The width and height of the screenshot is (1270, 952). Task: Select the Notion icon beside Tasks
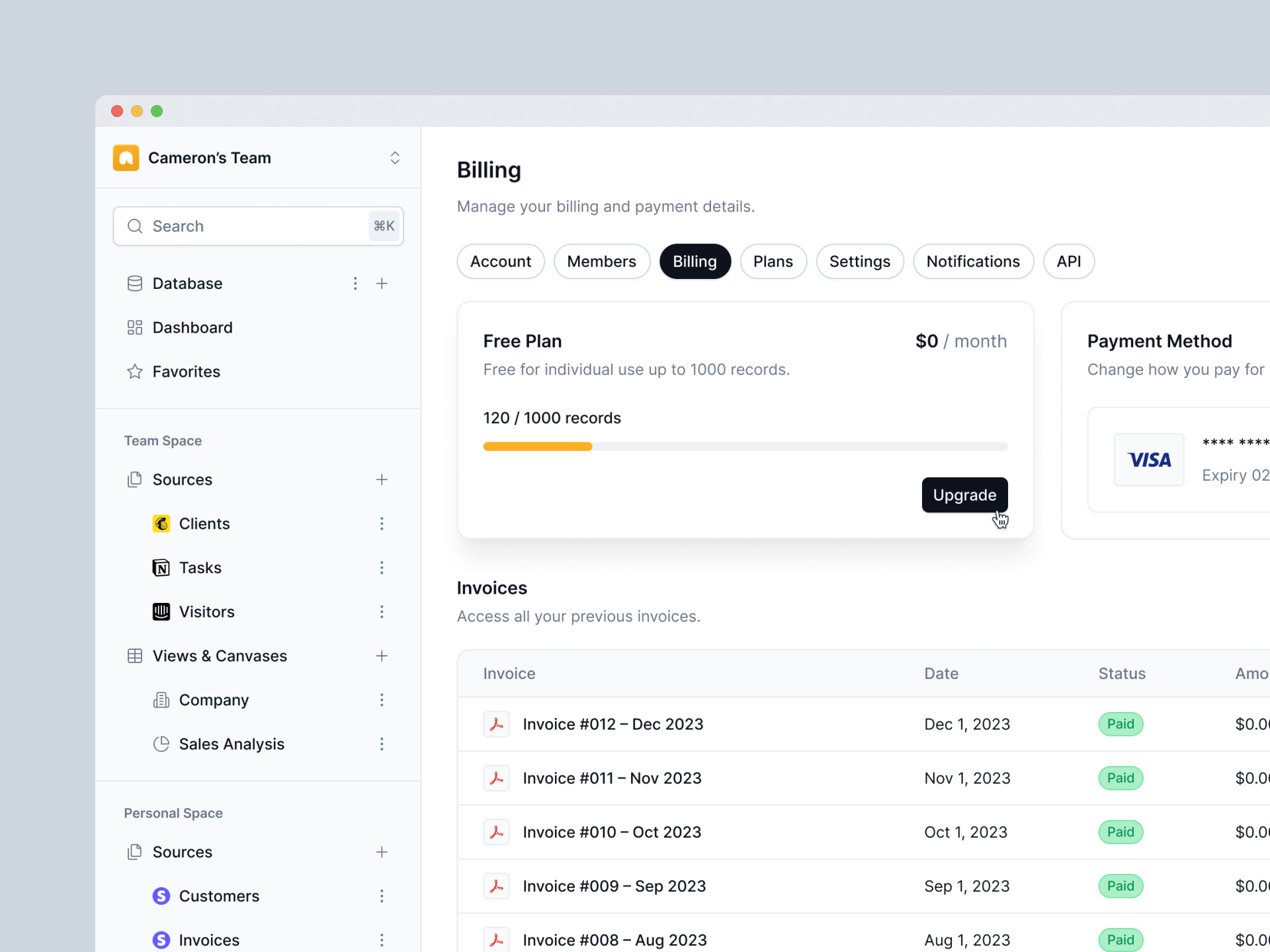click(x=161, y=567)
